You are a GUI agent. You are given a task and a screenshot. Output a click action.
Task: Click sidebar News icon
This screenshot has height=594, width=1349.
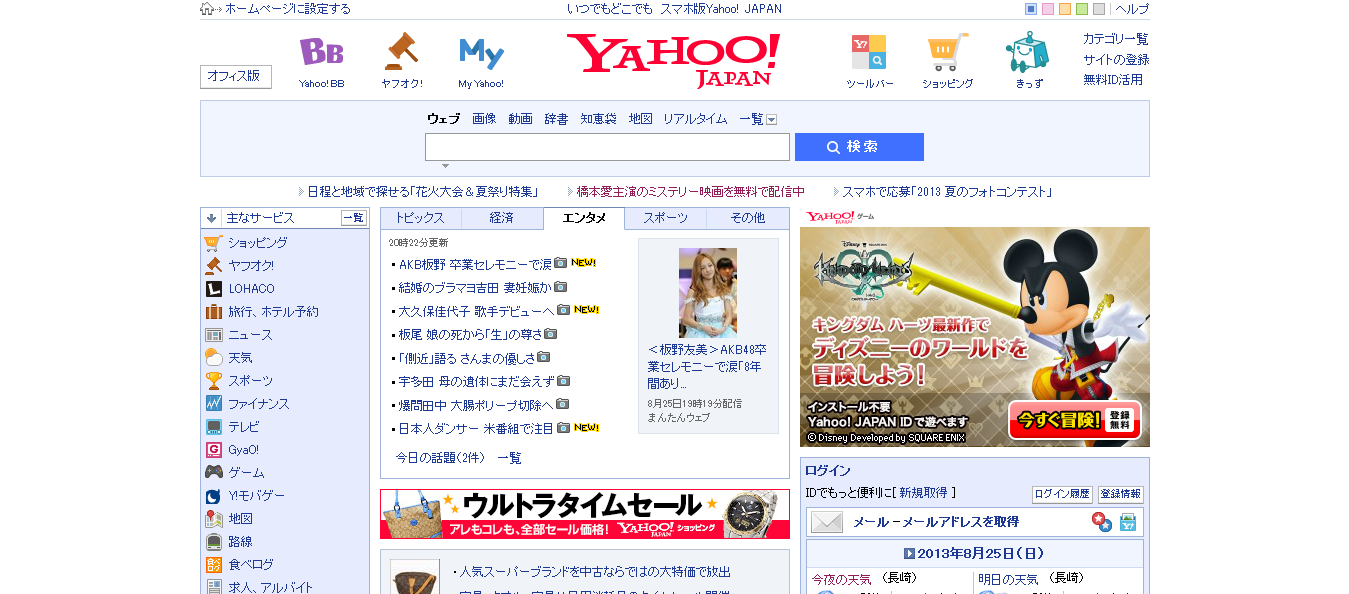tap(213, 335)
